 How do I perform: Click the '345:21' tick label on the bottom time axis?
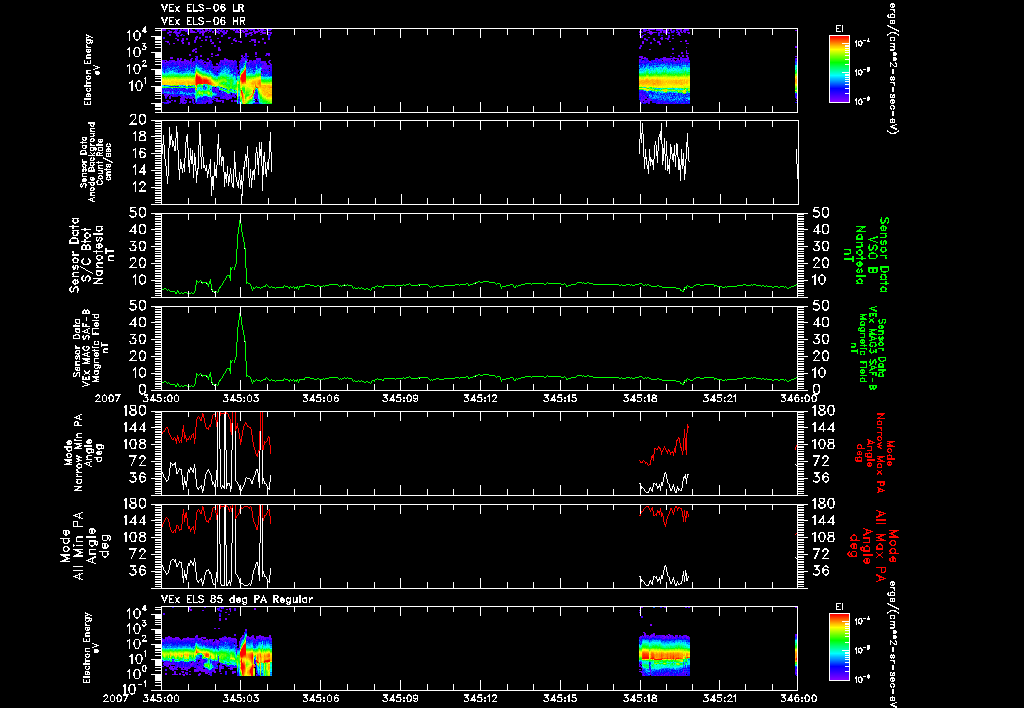point(721,698)
